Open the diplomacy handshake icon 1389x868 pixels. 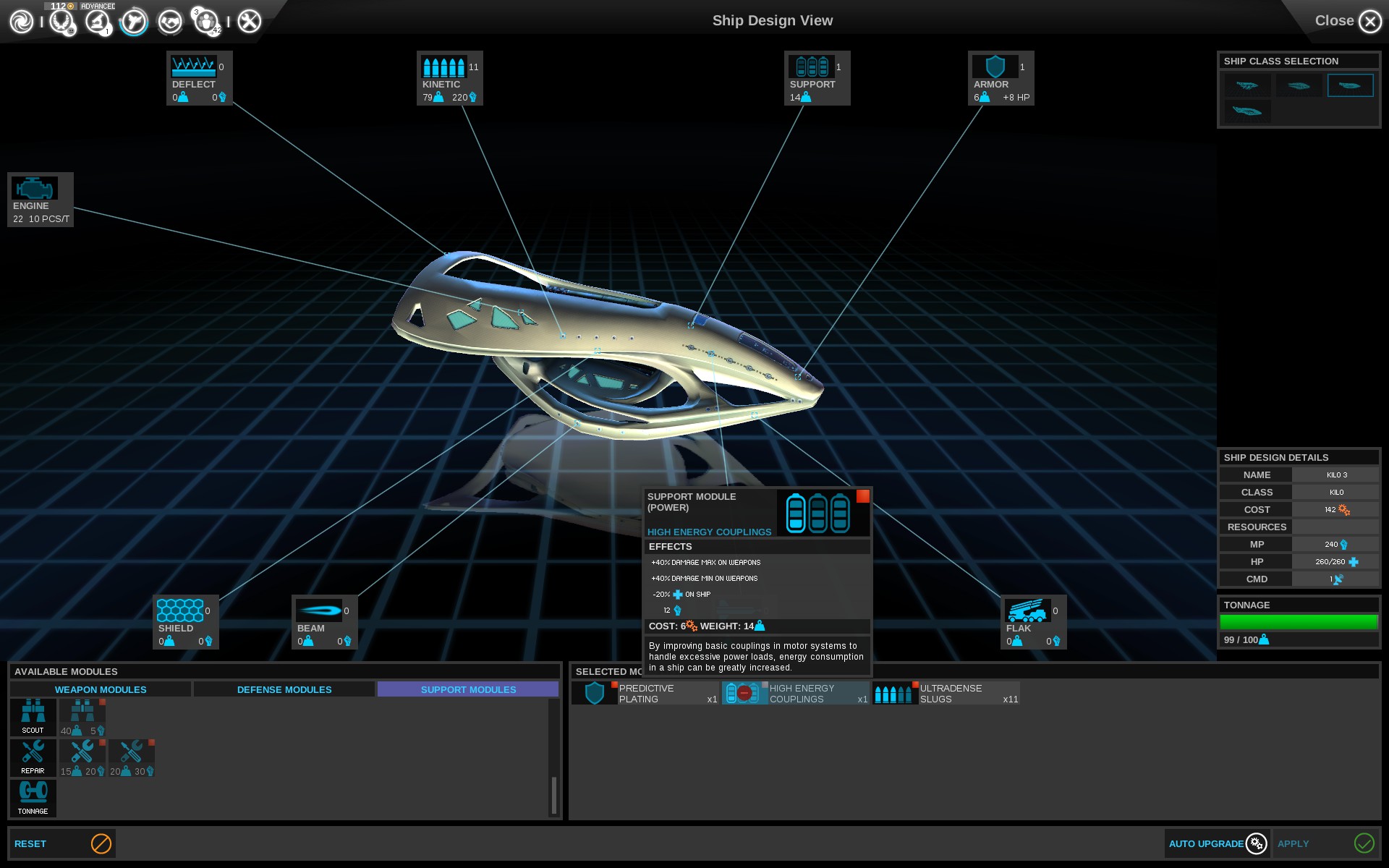point(170,22)
